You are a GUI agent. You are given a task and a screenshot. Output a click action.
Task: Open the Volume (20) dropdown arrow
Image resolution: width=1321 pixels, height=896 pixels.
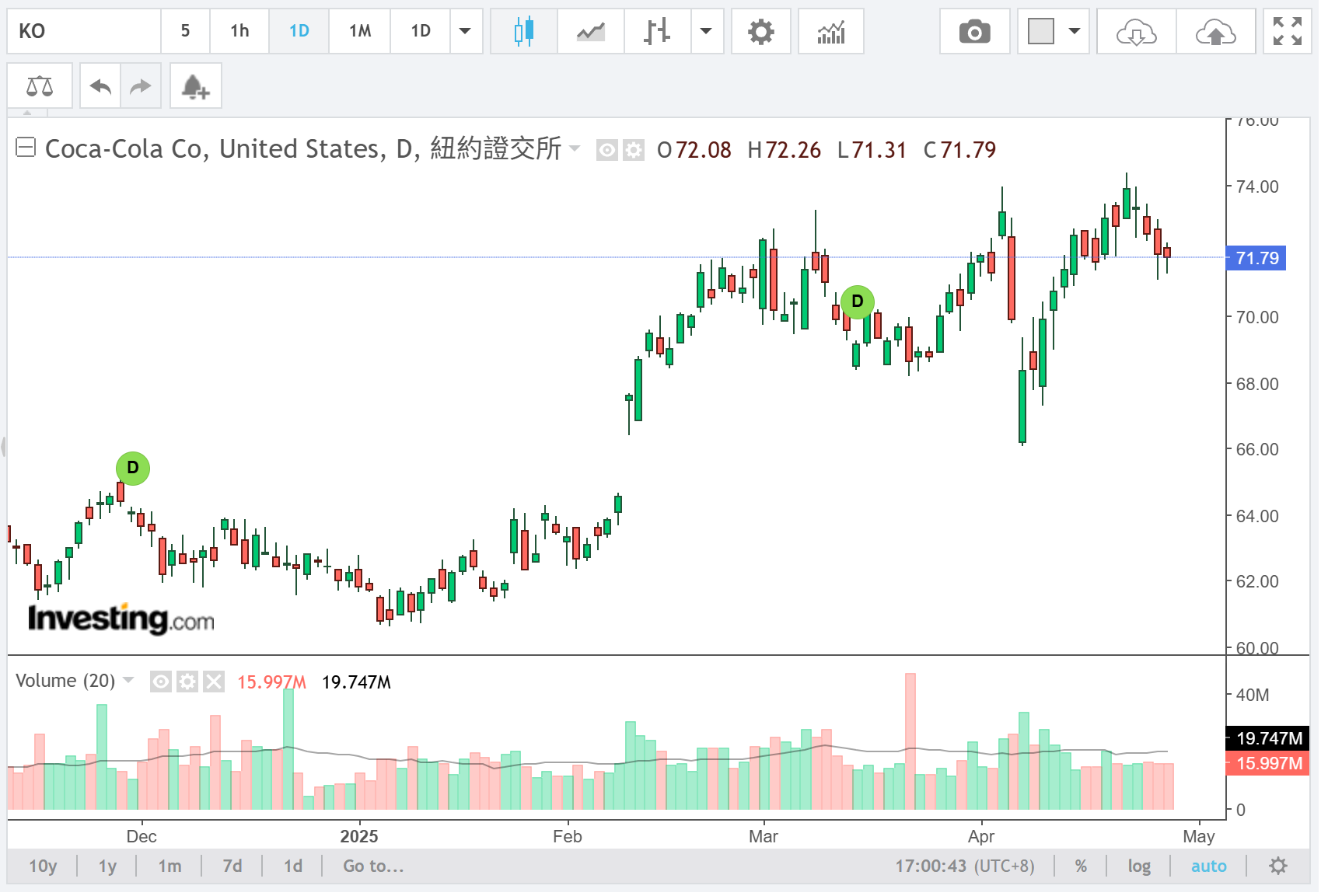pos(128,680)
